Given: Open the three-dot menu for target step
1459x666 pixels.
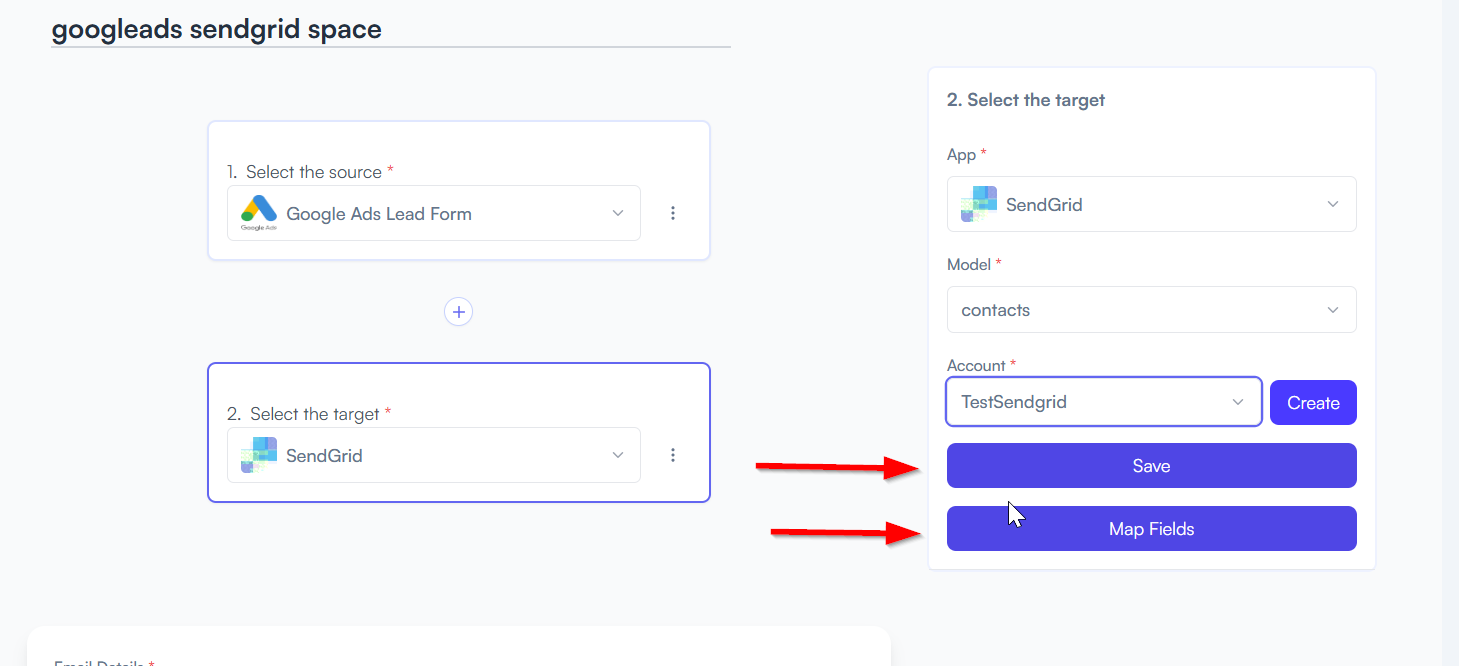Looking at the screenshot, I should pyautogui.click(x=673, y=455).
